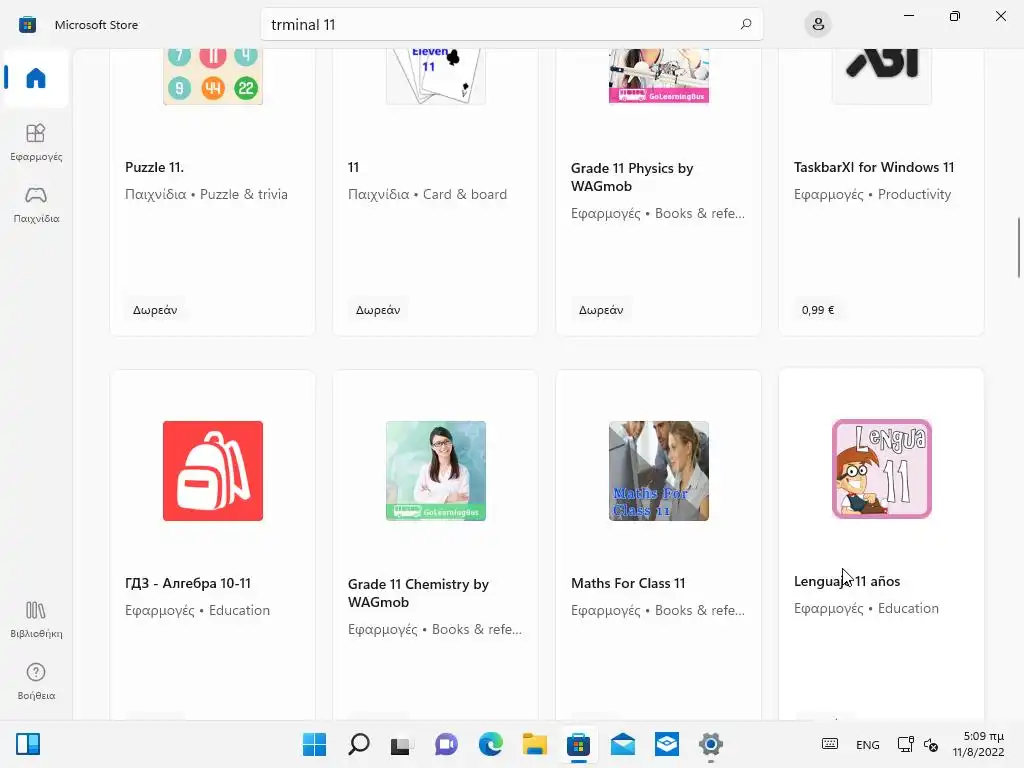The width and height of the screenshot is (1024, 768).
Task: Open the Βιβλιοθήκη (Library) section
Action: pos(36,619)
